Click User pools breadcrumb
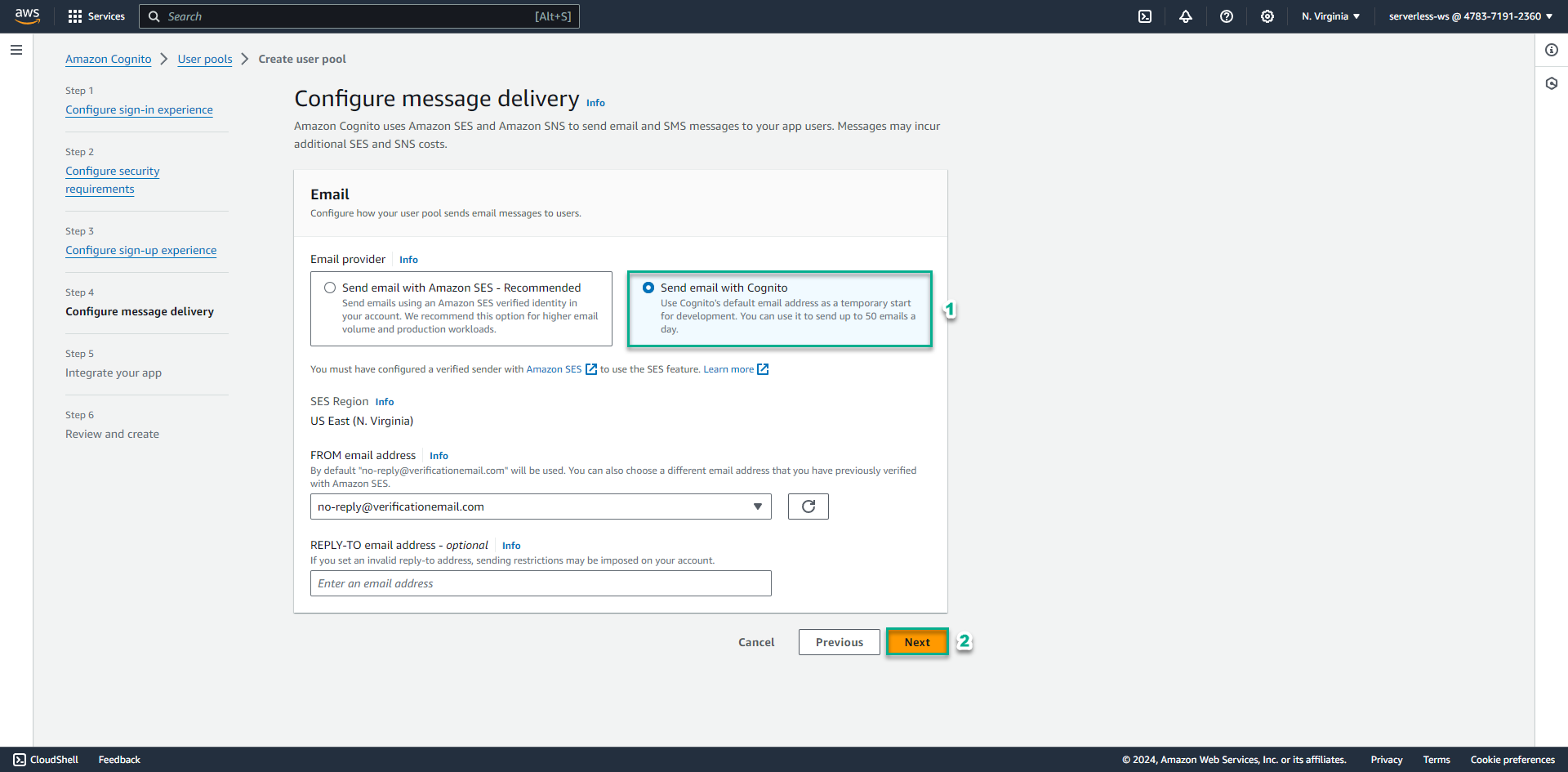 pyautogui.click(x=205, y=59)
